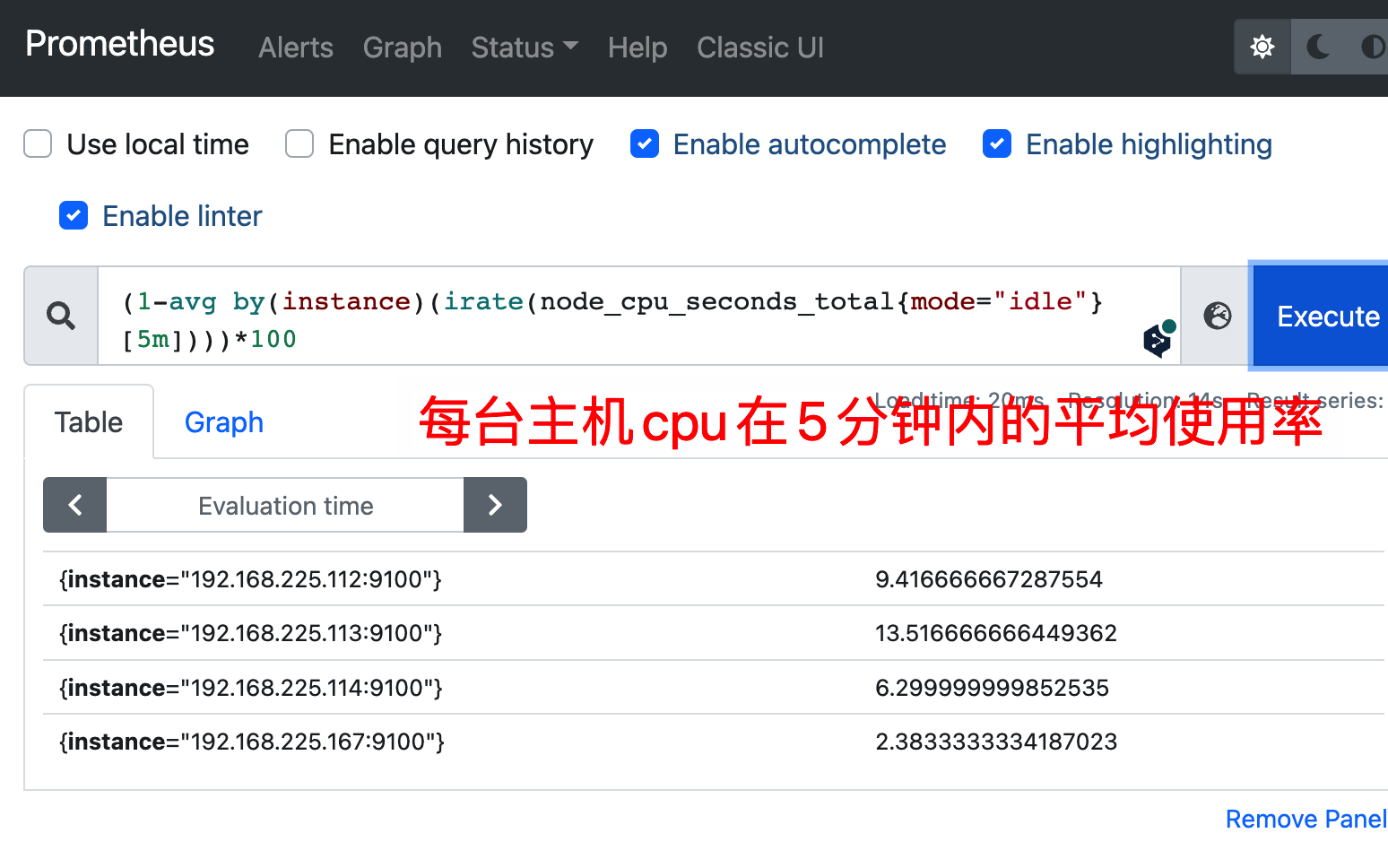Click Remove Panel link
Viewport: 1388px width, 868px height.
coord(1305,819)
